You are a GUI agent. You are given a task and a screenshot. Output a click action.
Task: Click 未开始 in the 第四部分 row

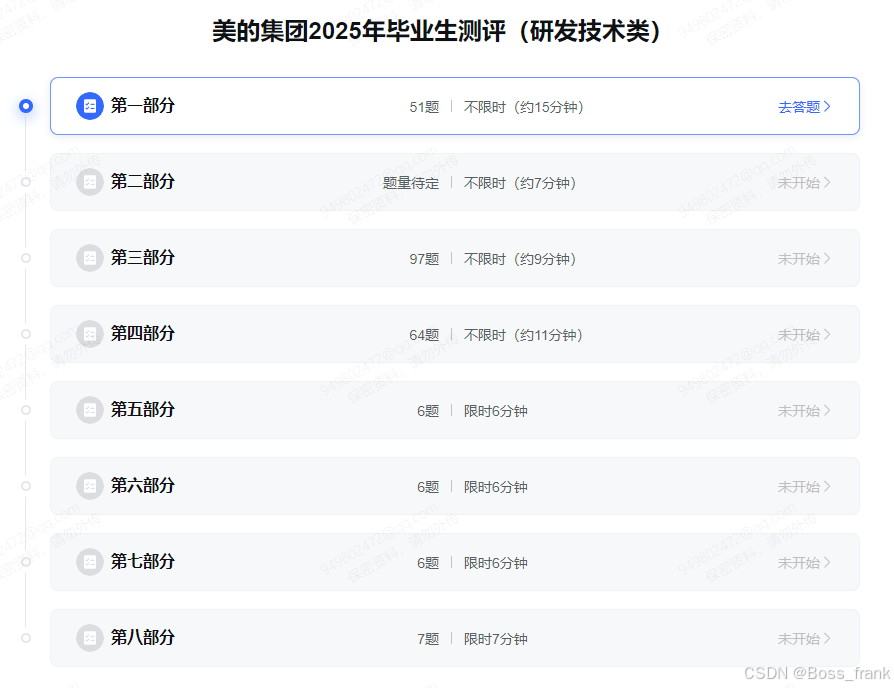click(x=804, y=335)
